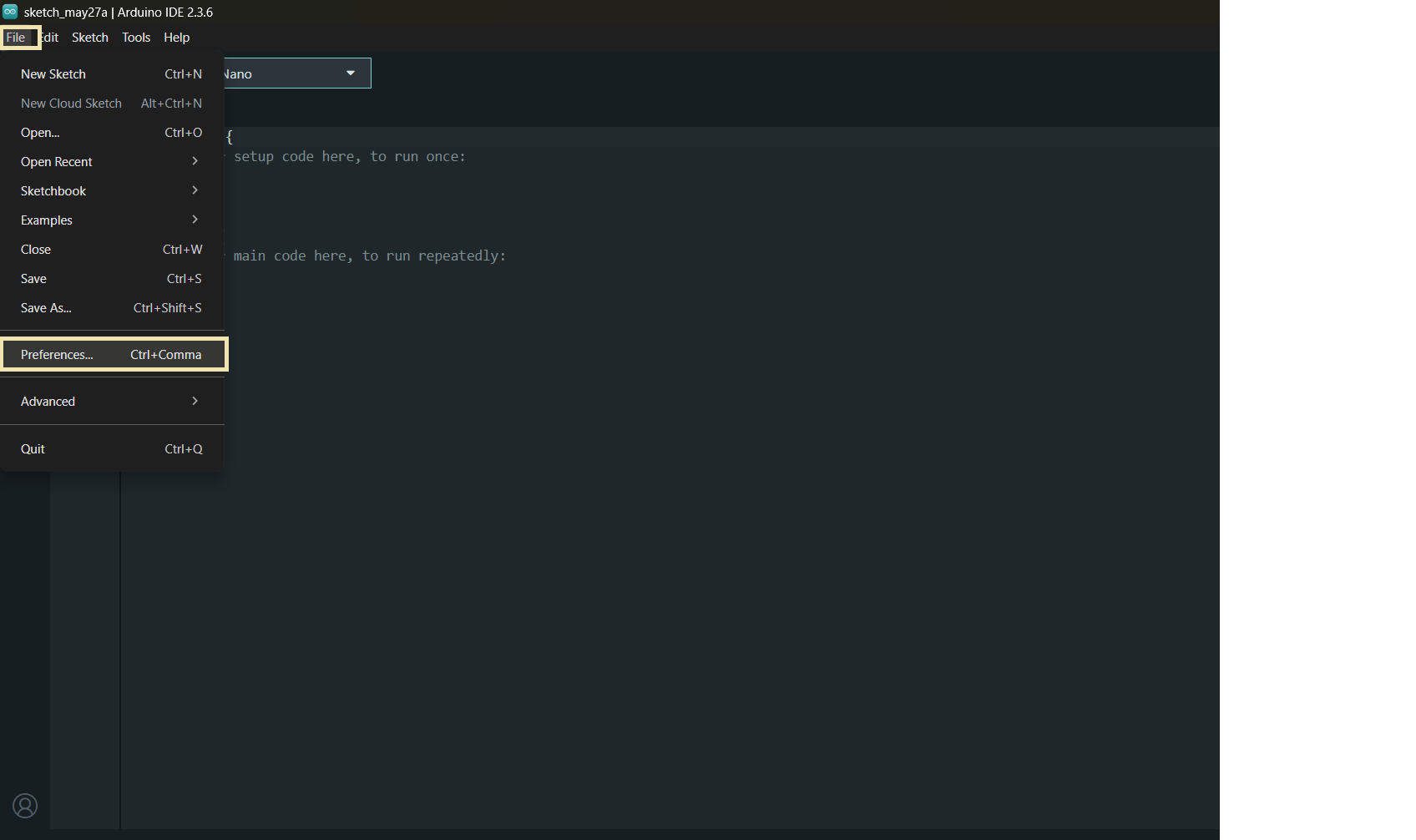Click the Arduino logo in title bar
This screenshot has height=840, width=1416.
tap(10, 12)
